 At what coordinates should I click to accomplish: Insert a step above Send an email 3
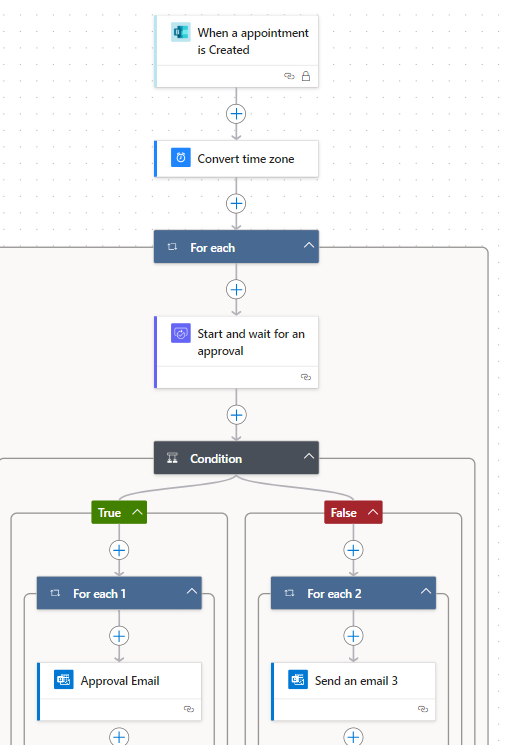coord(353,636)
